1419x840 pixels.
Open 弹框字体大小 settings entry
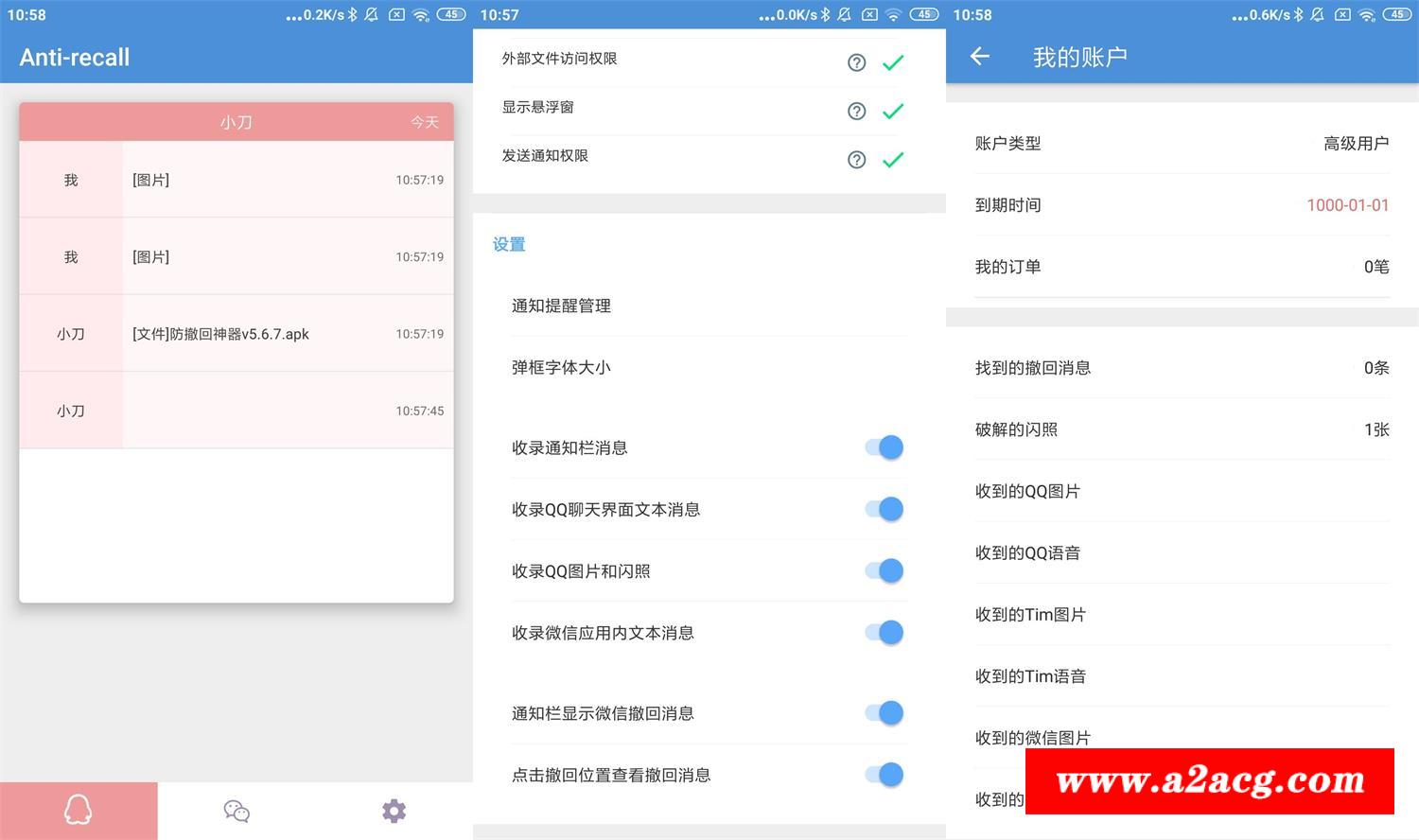708,367
